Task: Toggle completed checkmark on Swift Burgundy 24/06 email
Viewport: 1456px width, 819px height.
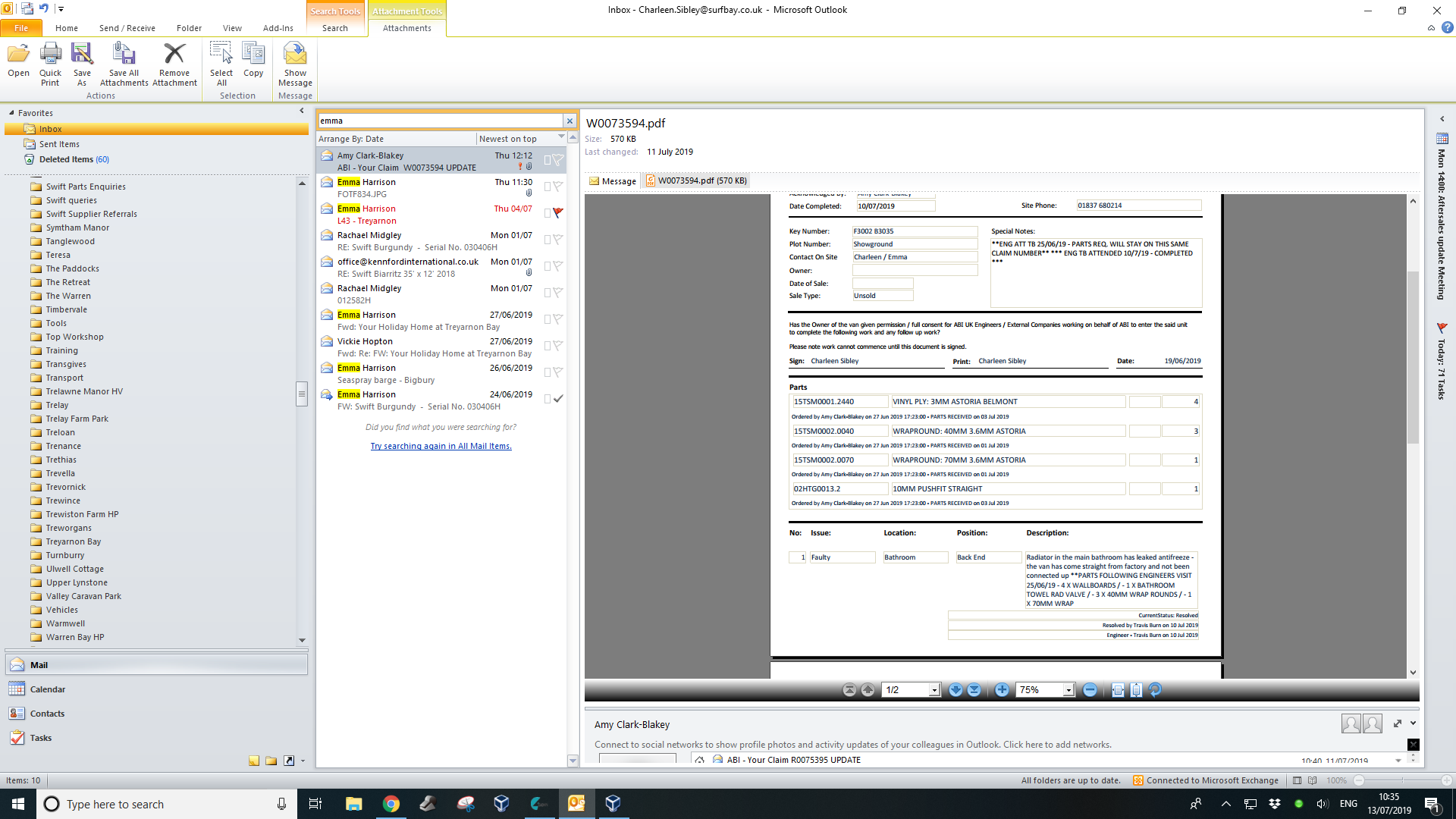Action: coord(558,399)
